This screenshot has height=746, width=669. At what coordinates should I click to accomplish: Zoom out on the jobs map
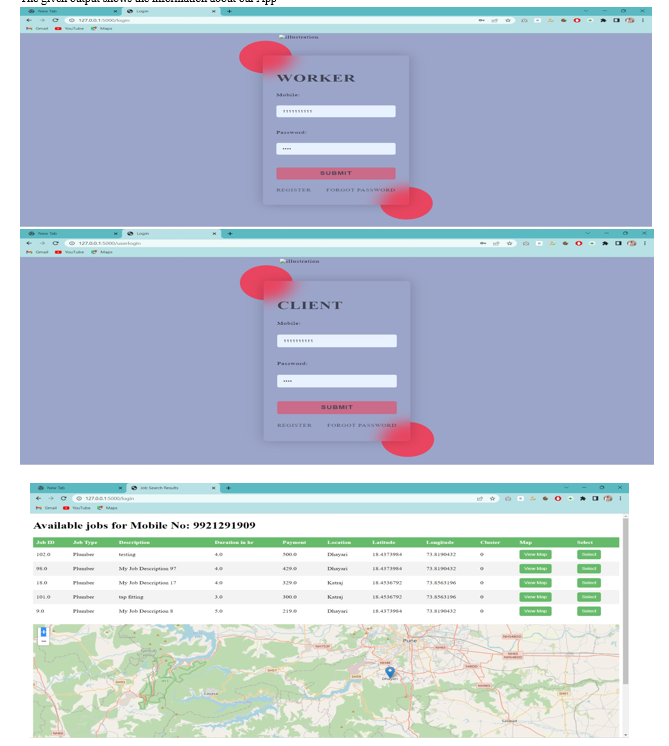point(43,641)
